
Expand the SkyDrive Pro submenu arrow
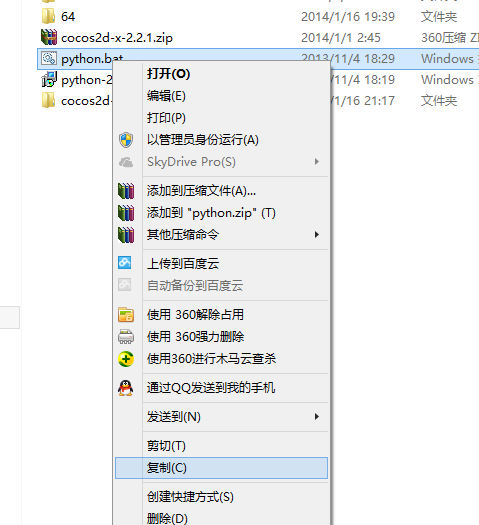point(317,162)
